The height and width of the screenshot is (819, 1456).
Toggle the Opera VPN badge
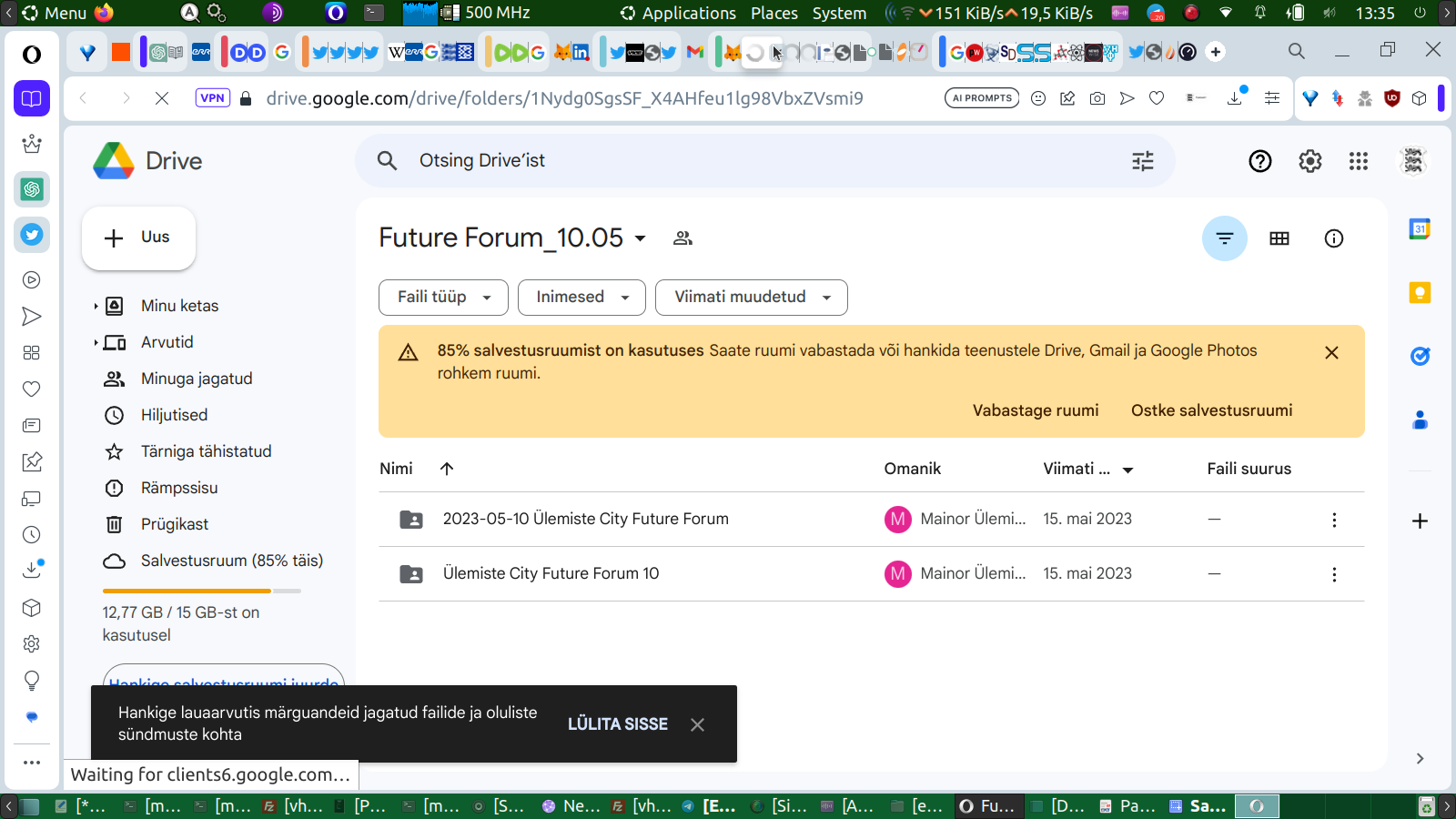point(212,98)
